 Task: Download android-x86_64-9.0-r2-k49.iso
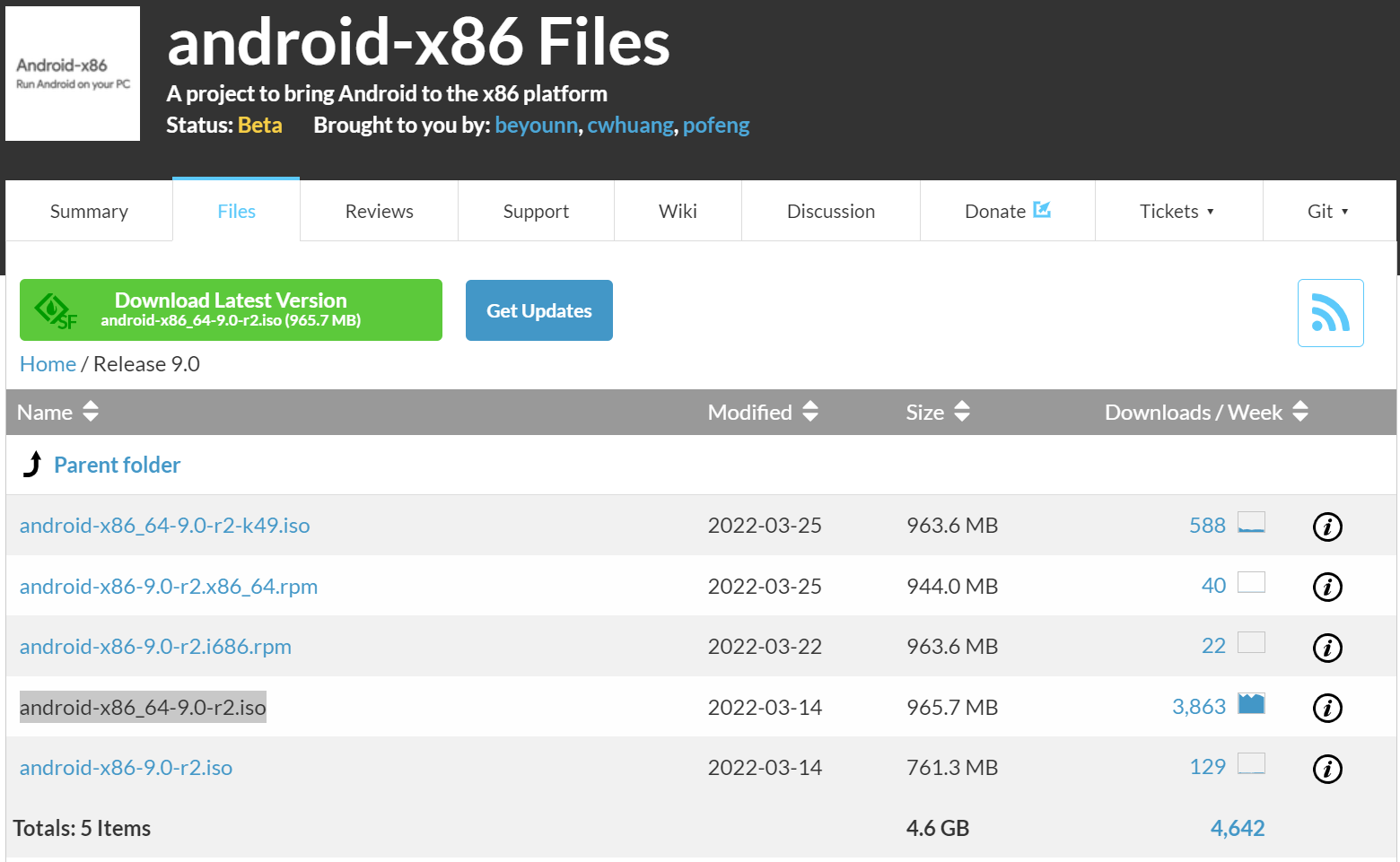click(164, 526)
